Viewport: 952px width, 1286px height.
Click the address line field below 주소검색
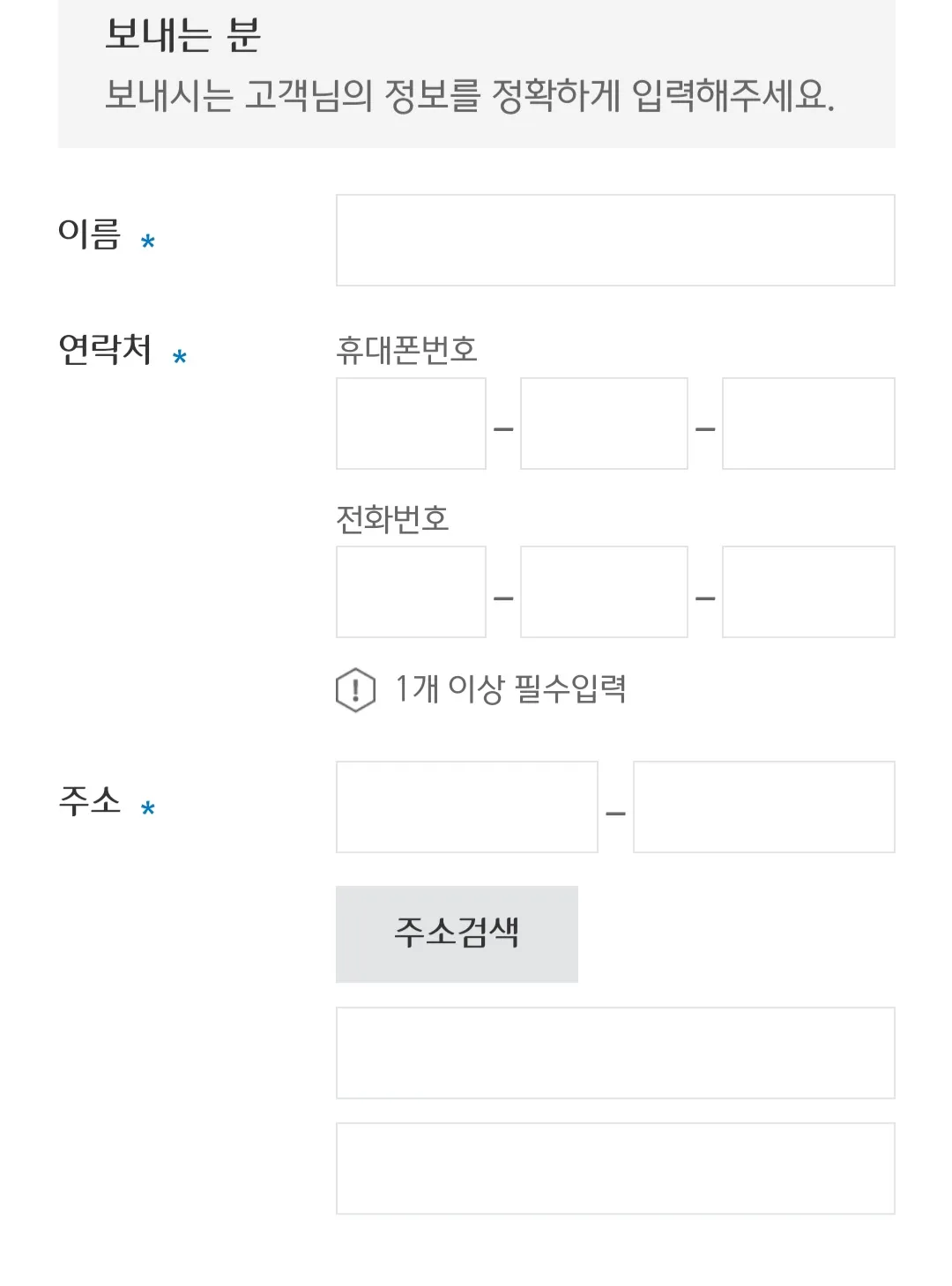pyautogui.click(x=614, y=1052)
